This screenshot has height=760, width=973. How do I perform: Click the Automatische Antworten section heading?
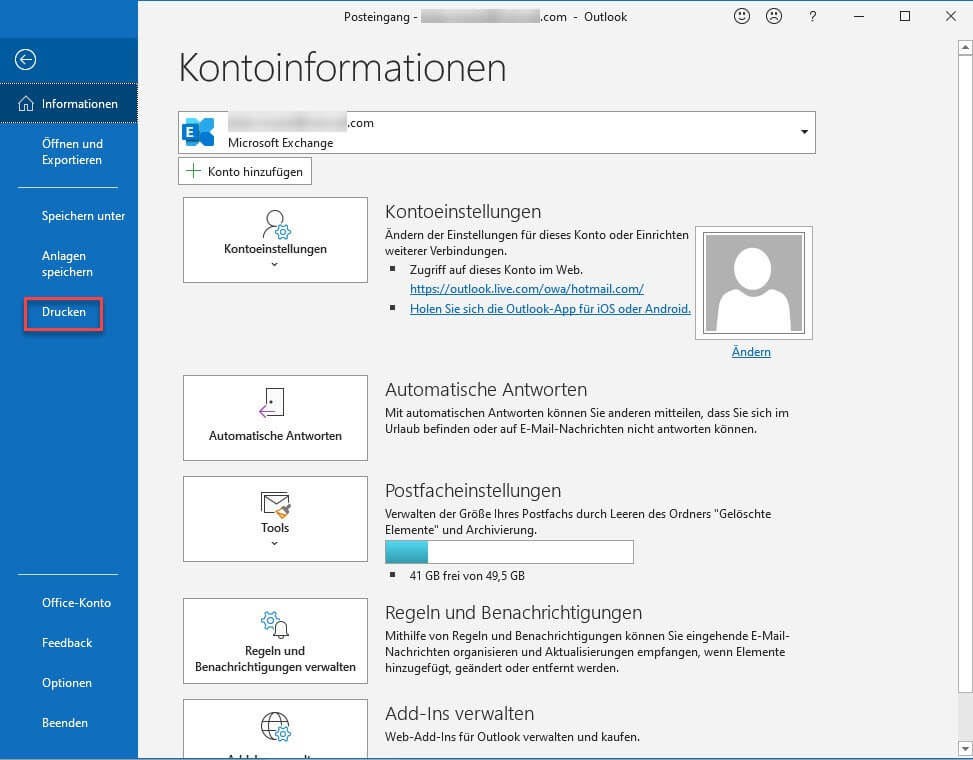point(486,390)
